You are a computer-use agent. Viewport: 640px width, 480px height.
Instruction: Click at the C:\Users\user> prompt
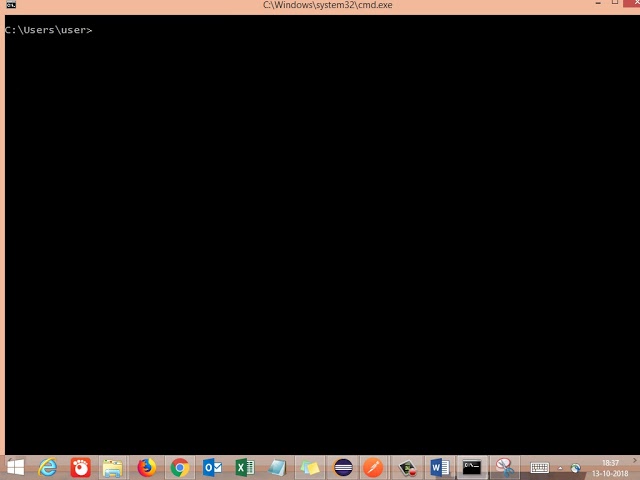(49, 30)
